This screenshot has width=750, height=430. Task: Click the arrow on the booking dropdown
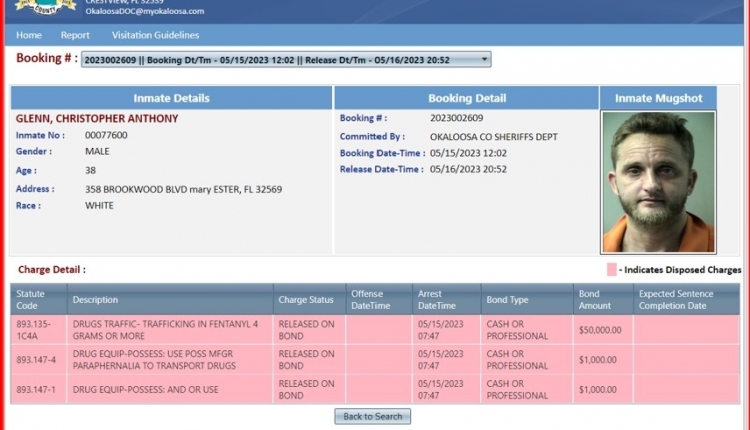point(485,60)
